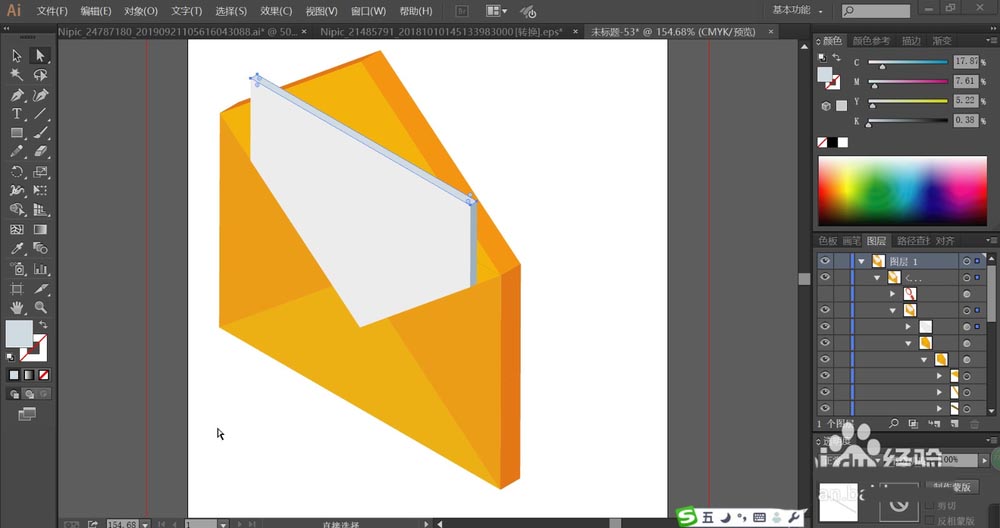Open the Layers panel options menu
The height and width of the screenshot is (528, 1000).
992,240
